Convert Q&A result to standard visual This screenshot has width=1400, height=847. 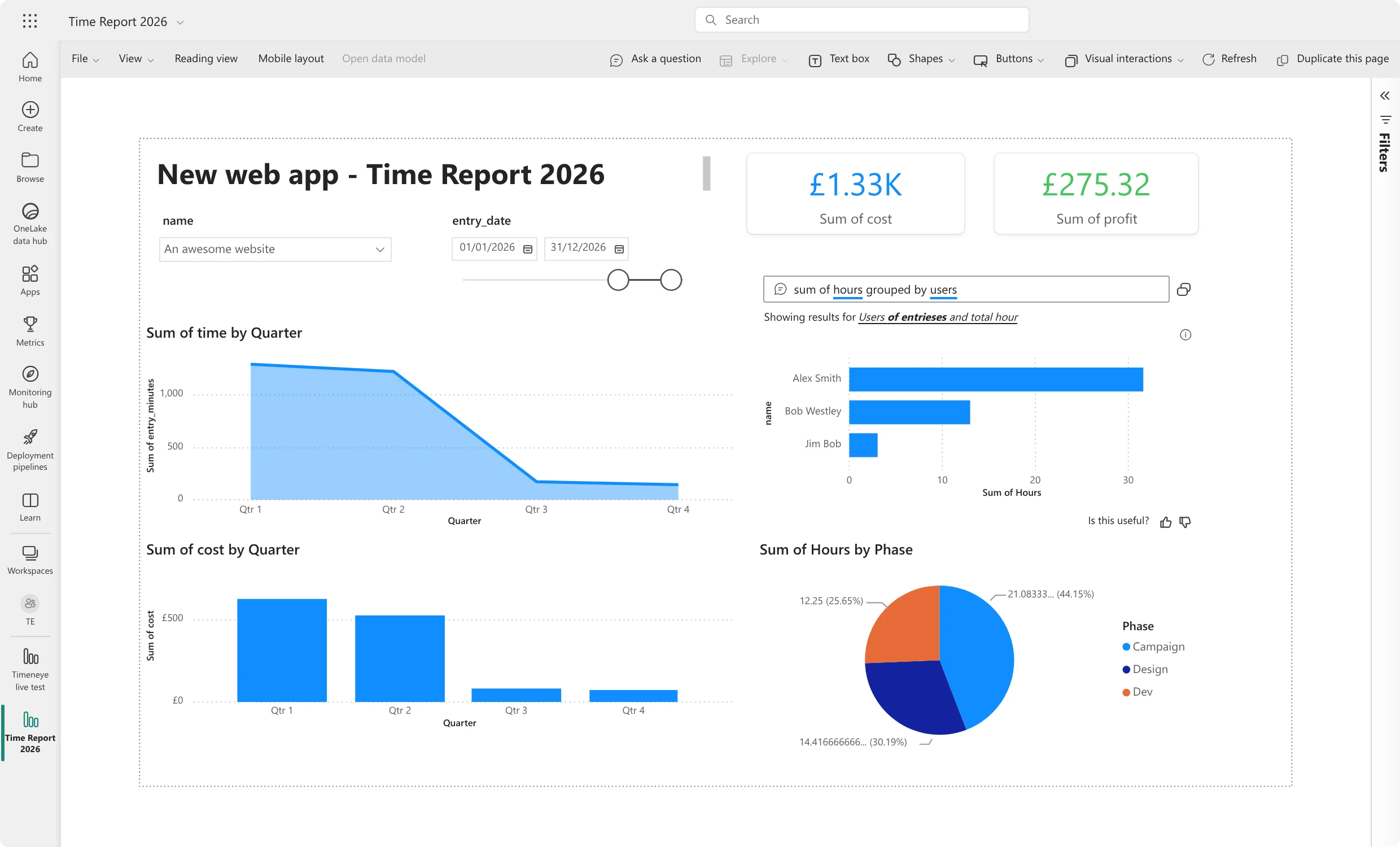[1184, 289]
